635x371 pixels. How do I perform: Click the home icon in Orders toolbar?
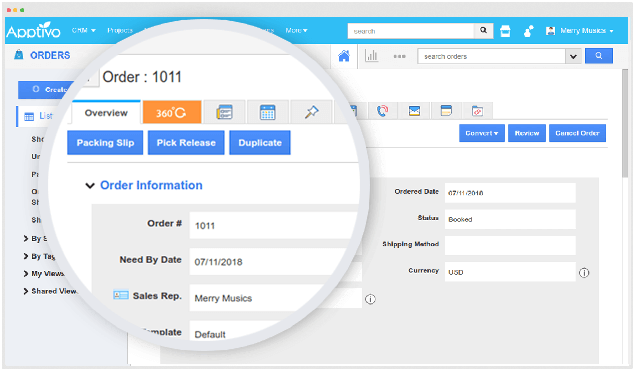tap(344, 56)
